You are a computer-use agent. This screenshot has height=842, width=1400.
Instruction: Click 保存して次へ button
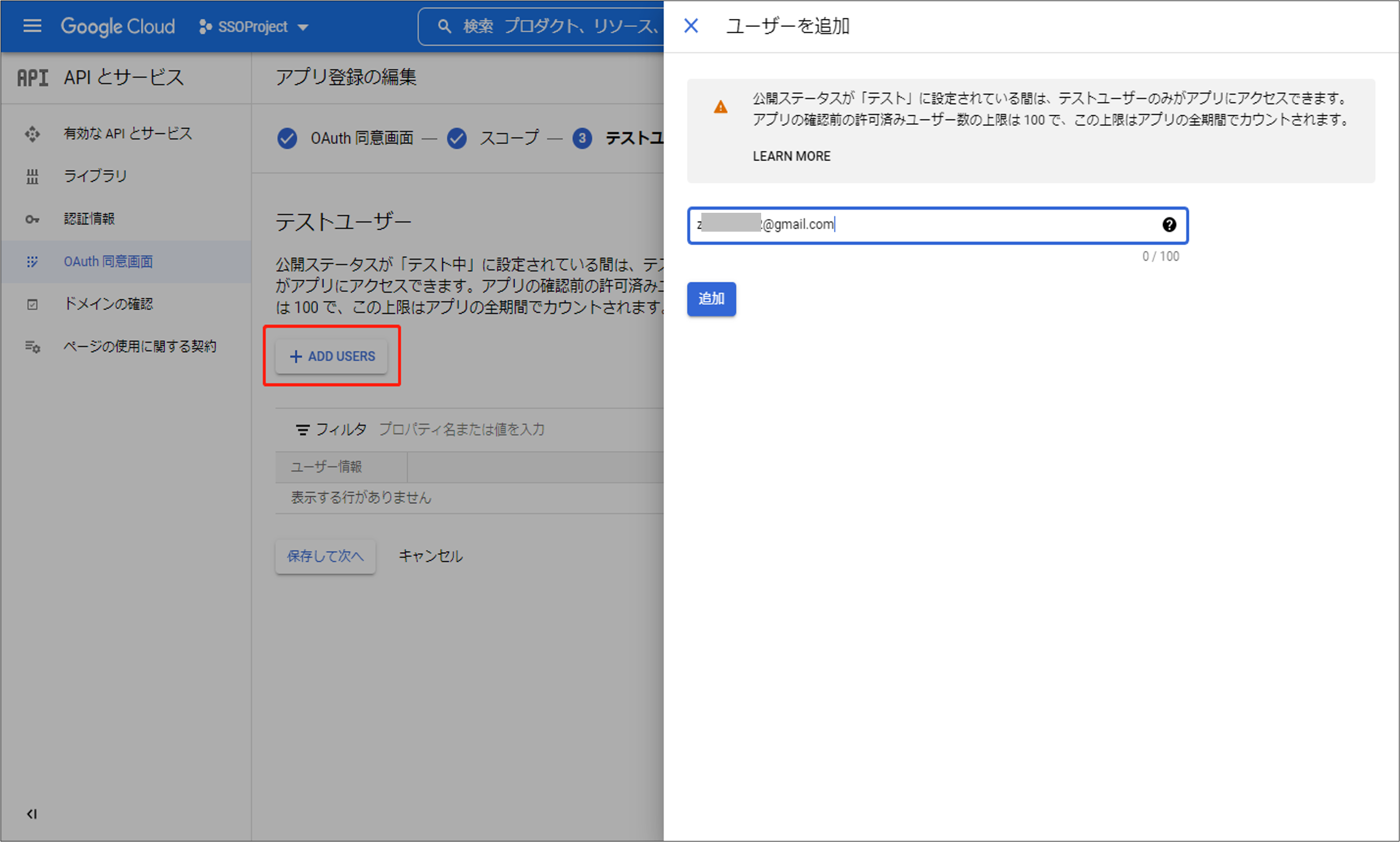[x=325, y=556]
